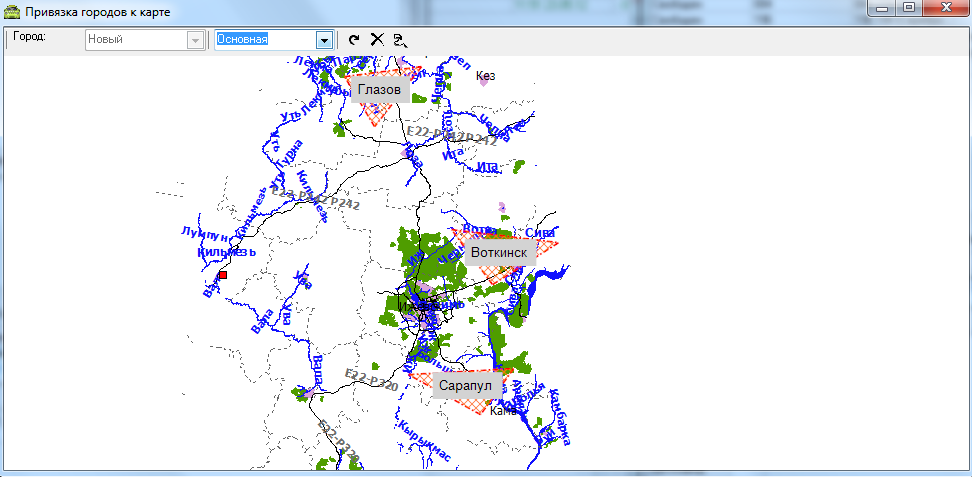
Task: Minimize the city binding window
Action: pos(882,8)
